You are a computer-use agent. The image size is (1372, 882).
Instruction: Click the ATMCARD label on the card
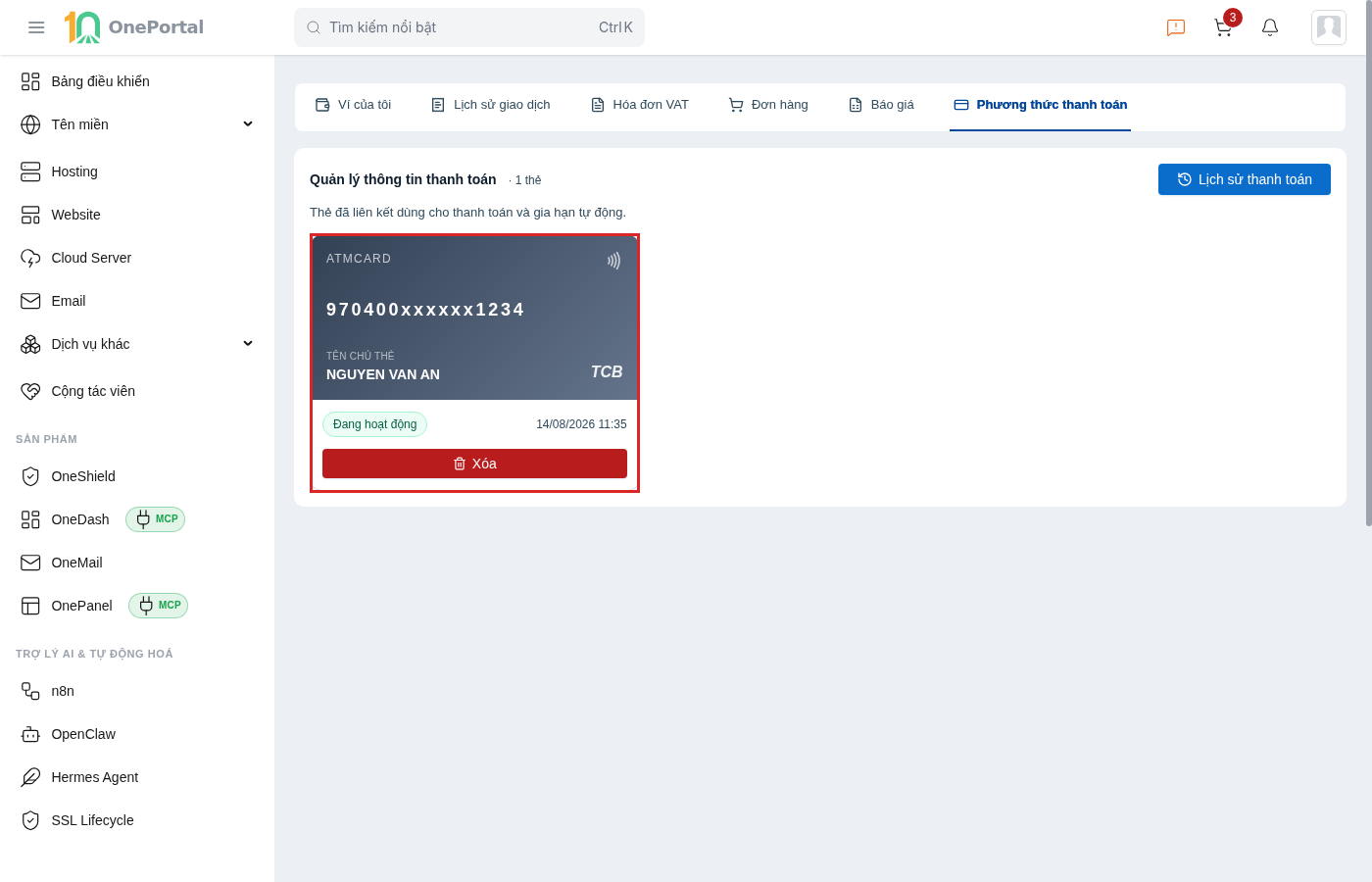coord(359,259)
